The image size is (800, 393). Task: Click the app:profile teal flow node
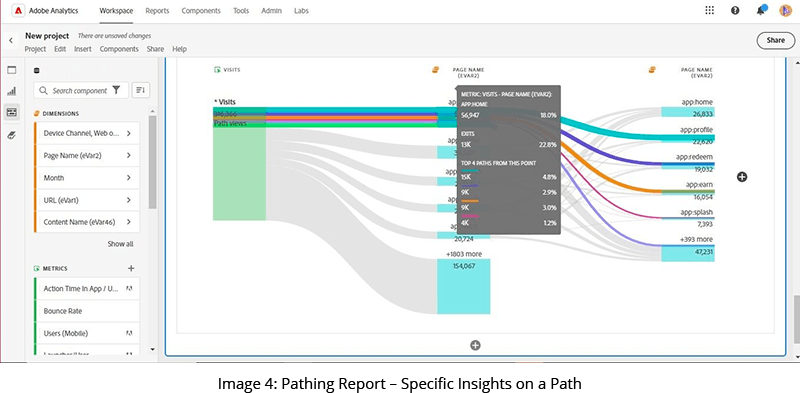click(x=688, y=138)
